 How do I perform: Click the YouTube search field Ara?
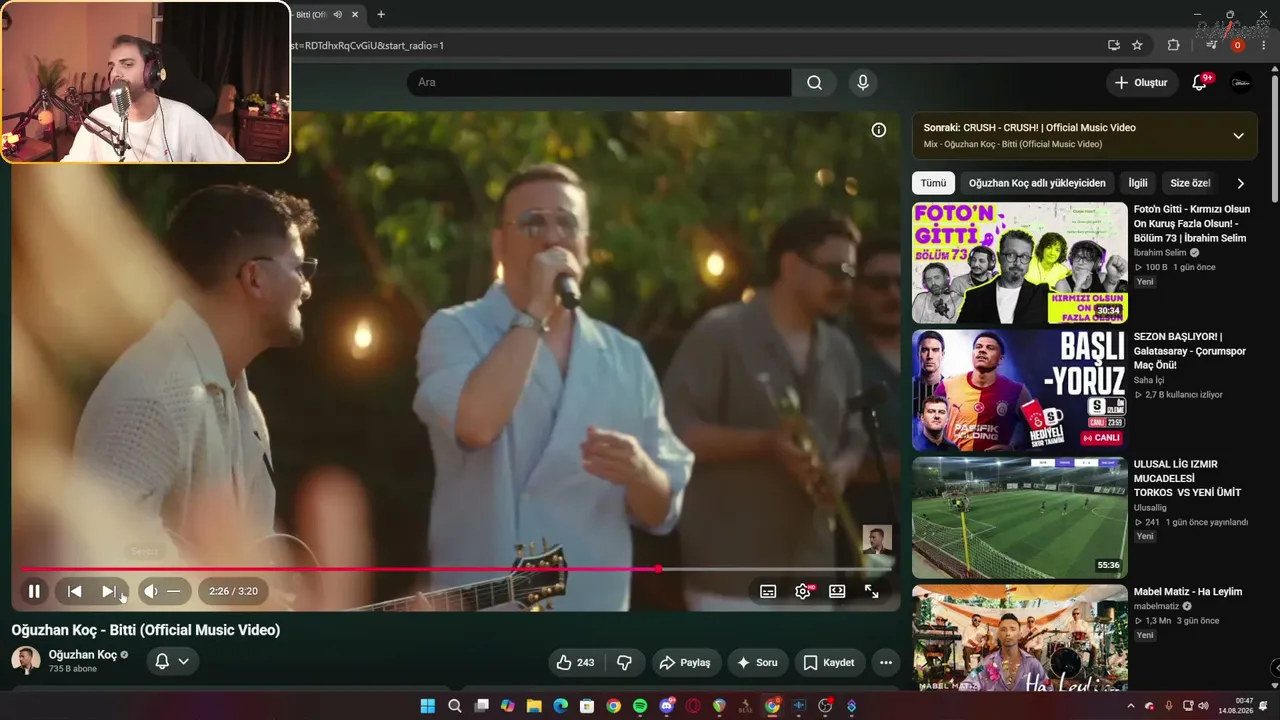[598, 82]
